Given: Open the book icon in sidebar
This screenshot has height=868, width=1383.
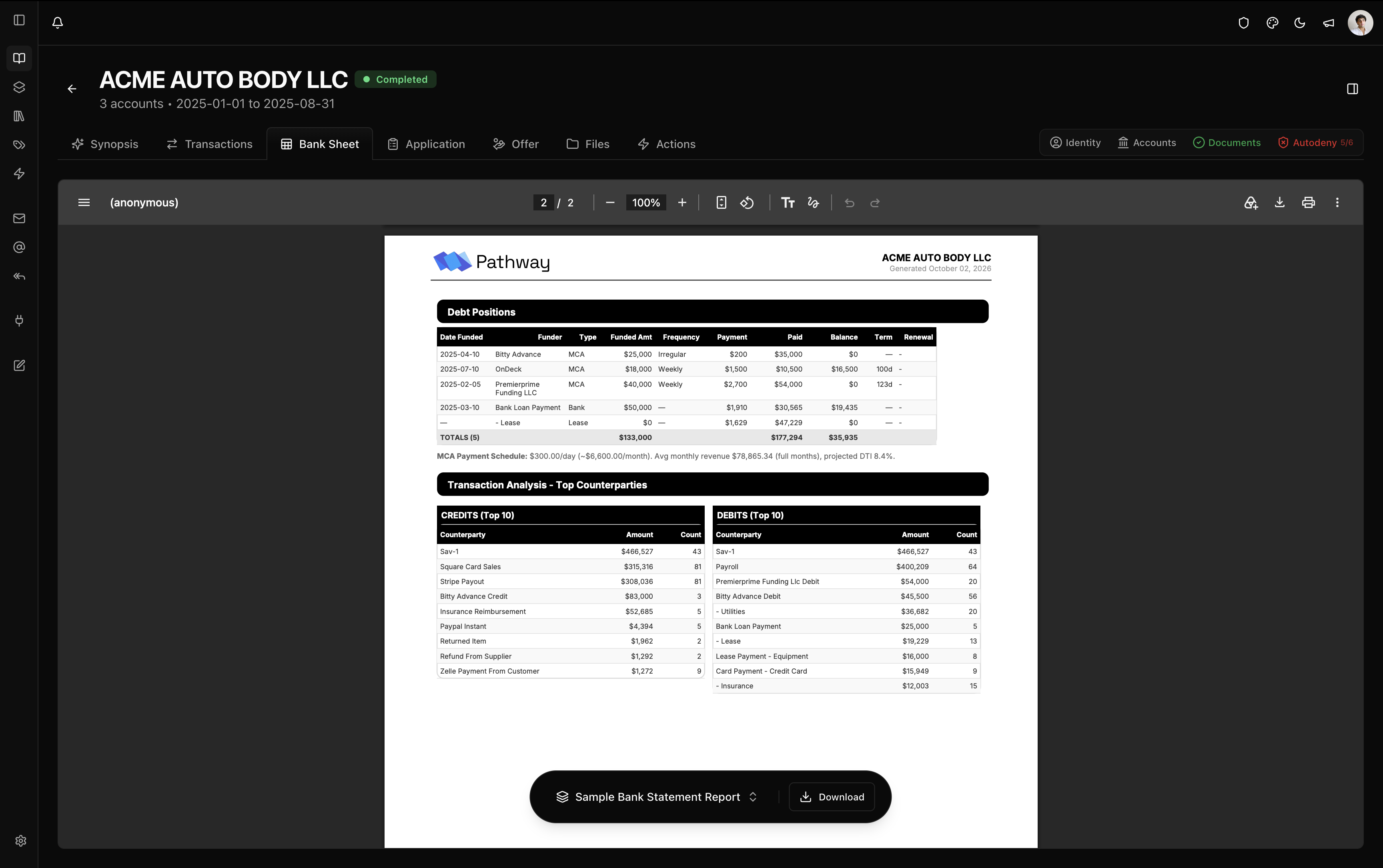Looking at the screenshot, I should coord(19,58).
